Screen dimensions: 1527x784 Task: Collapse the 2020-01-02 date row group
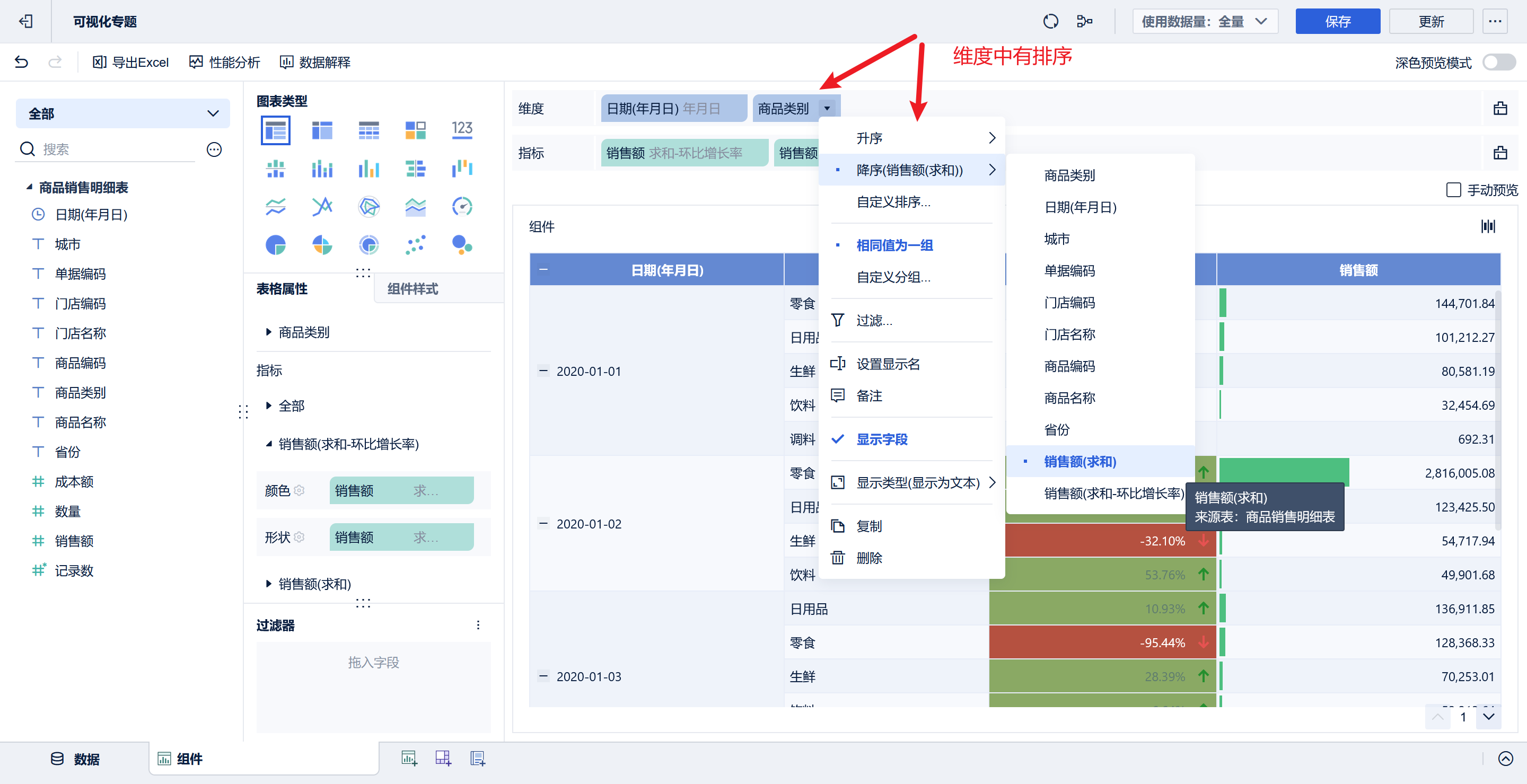click(x=543, y=524)
